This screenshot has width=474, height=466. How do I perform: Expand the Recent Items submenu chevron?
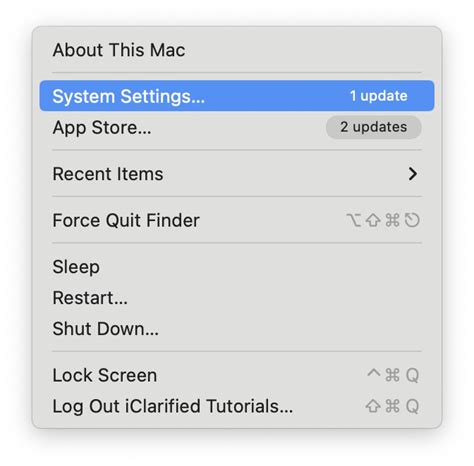(413, 174)
